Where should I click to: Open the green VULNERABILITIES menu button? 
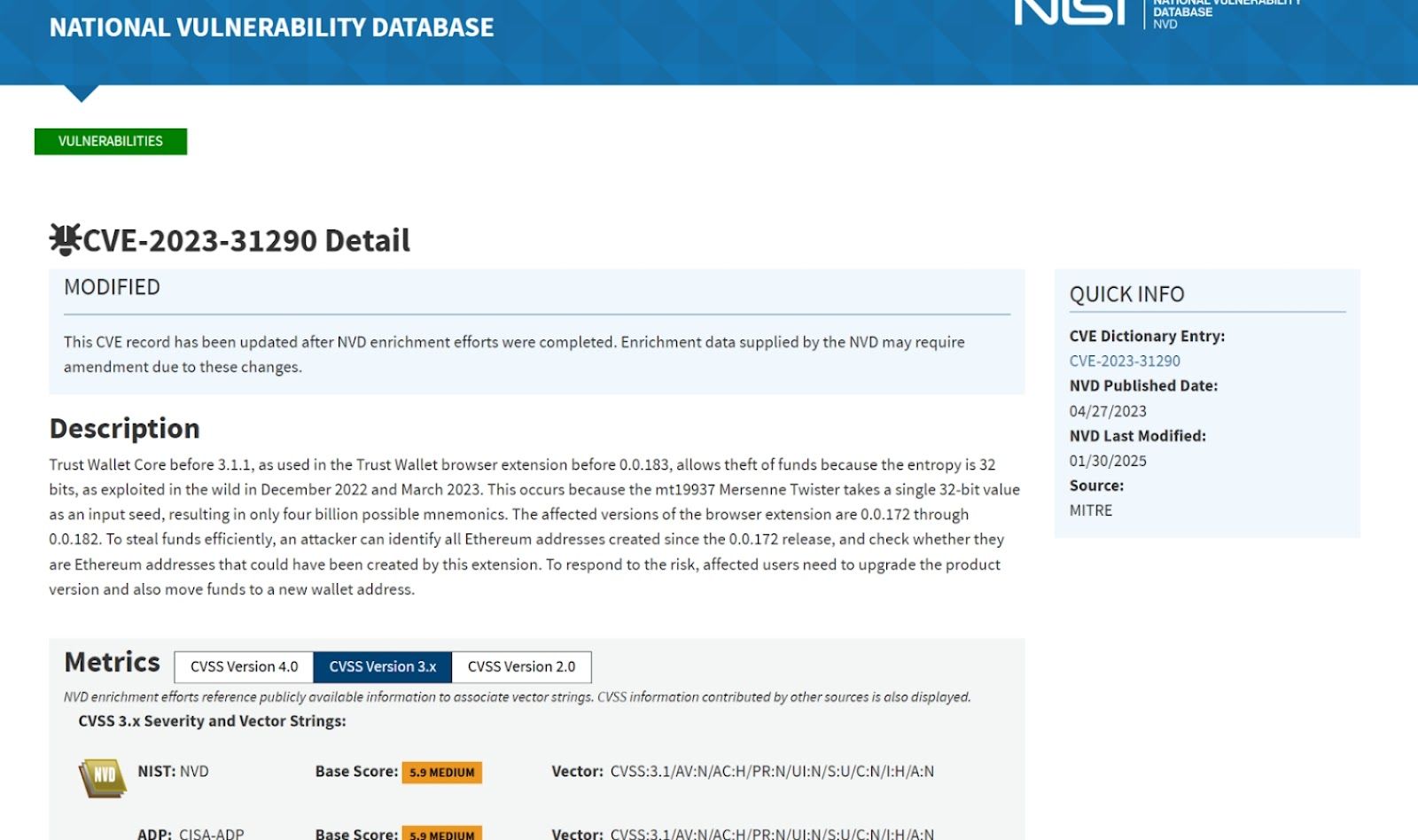(x=111, y=141)
